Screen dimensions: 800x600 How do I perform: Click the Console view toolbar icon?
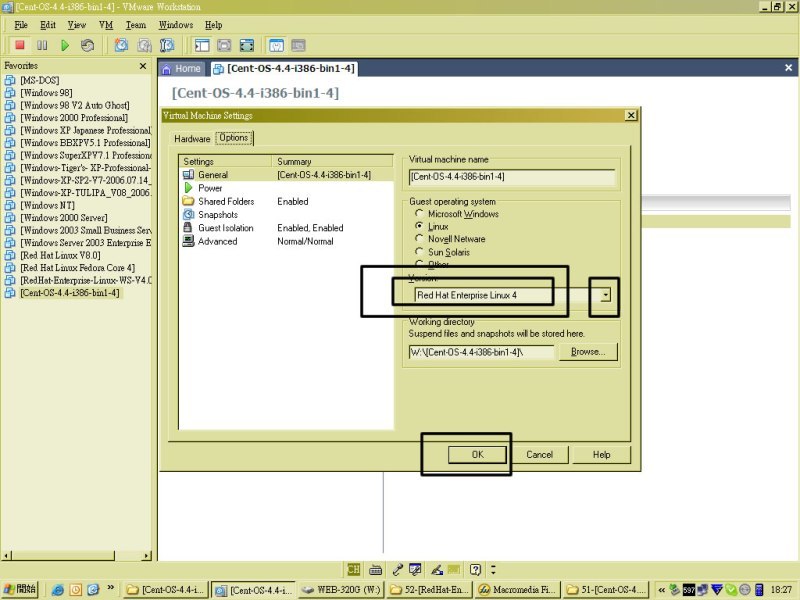298,45
